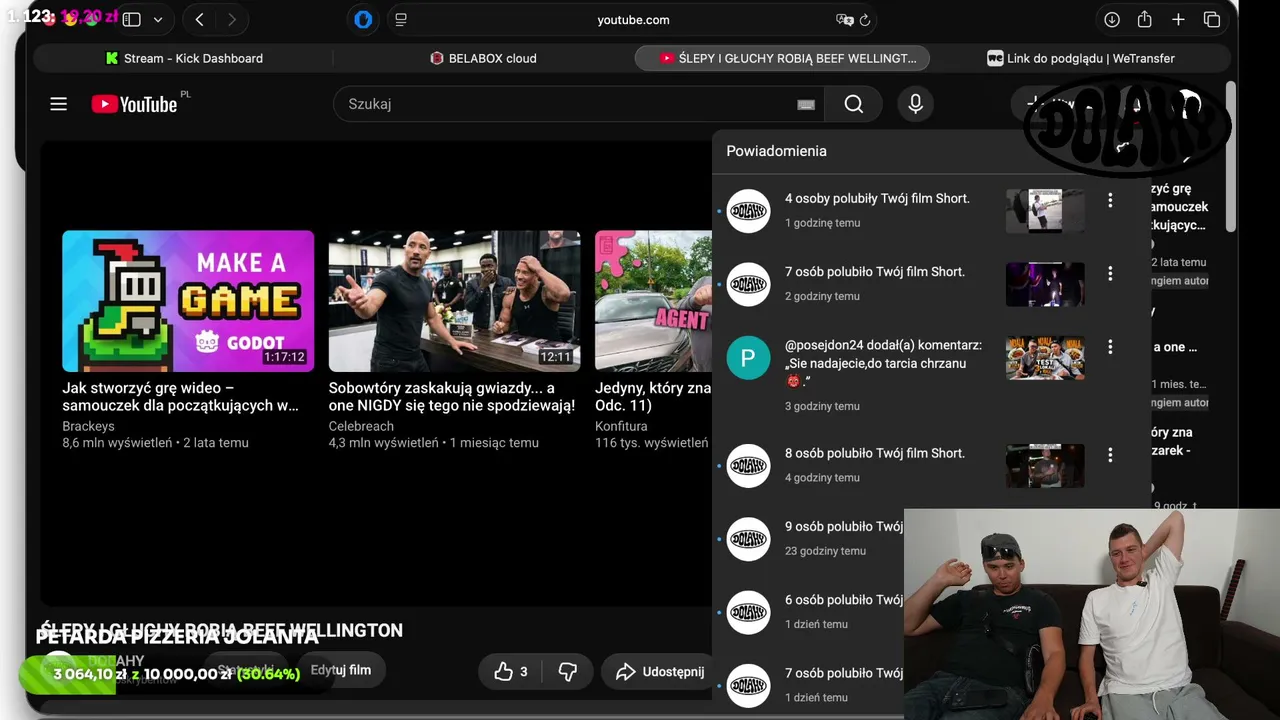Click the 3 godziny temu timestamp
The height and width of the screenshot is (720, 1280).
click(822, 406)
